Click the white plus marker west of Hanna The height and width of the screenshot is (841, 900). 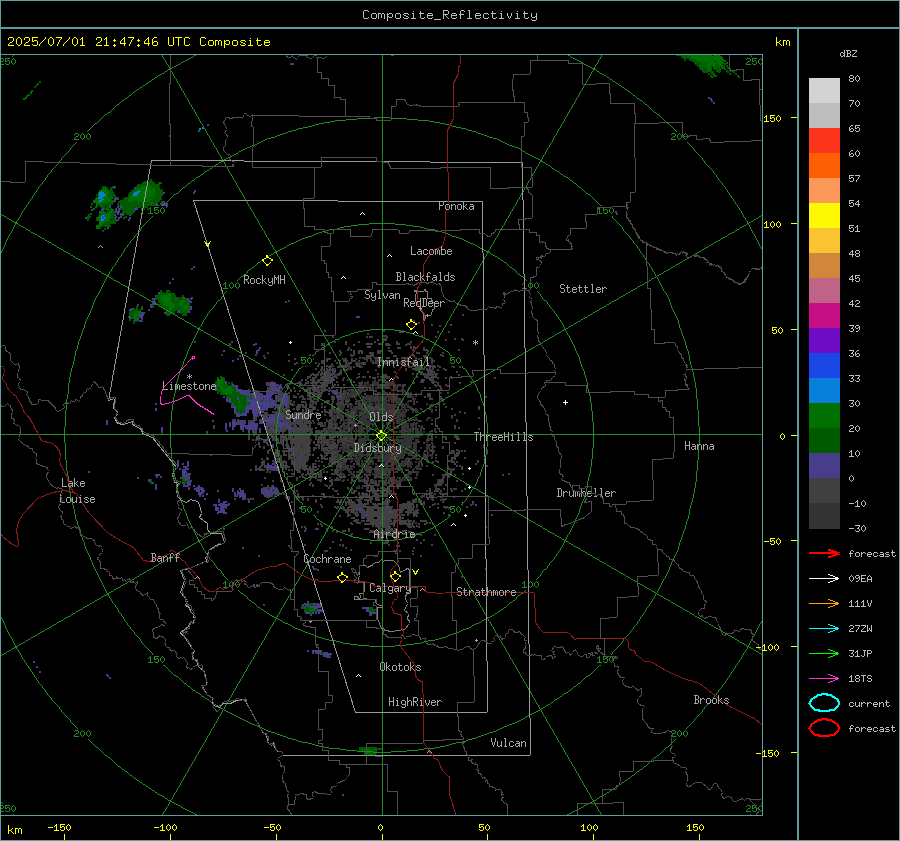tap(565, 402)
